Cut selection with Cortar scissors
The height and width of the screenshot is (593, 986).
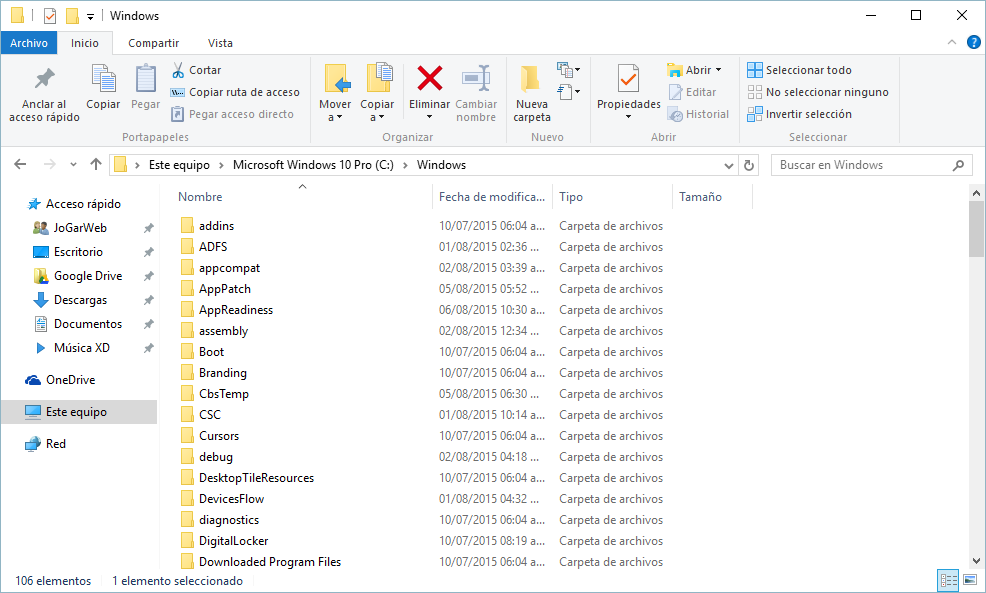197,70
